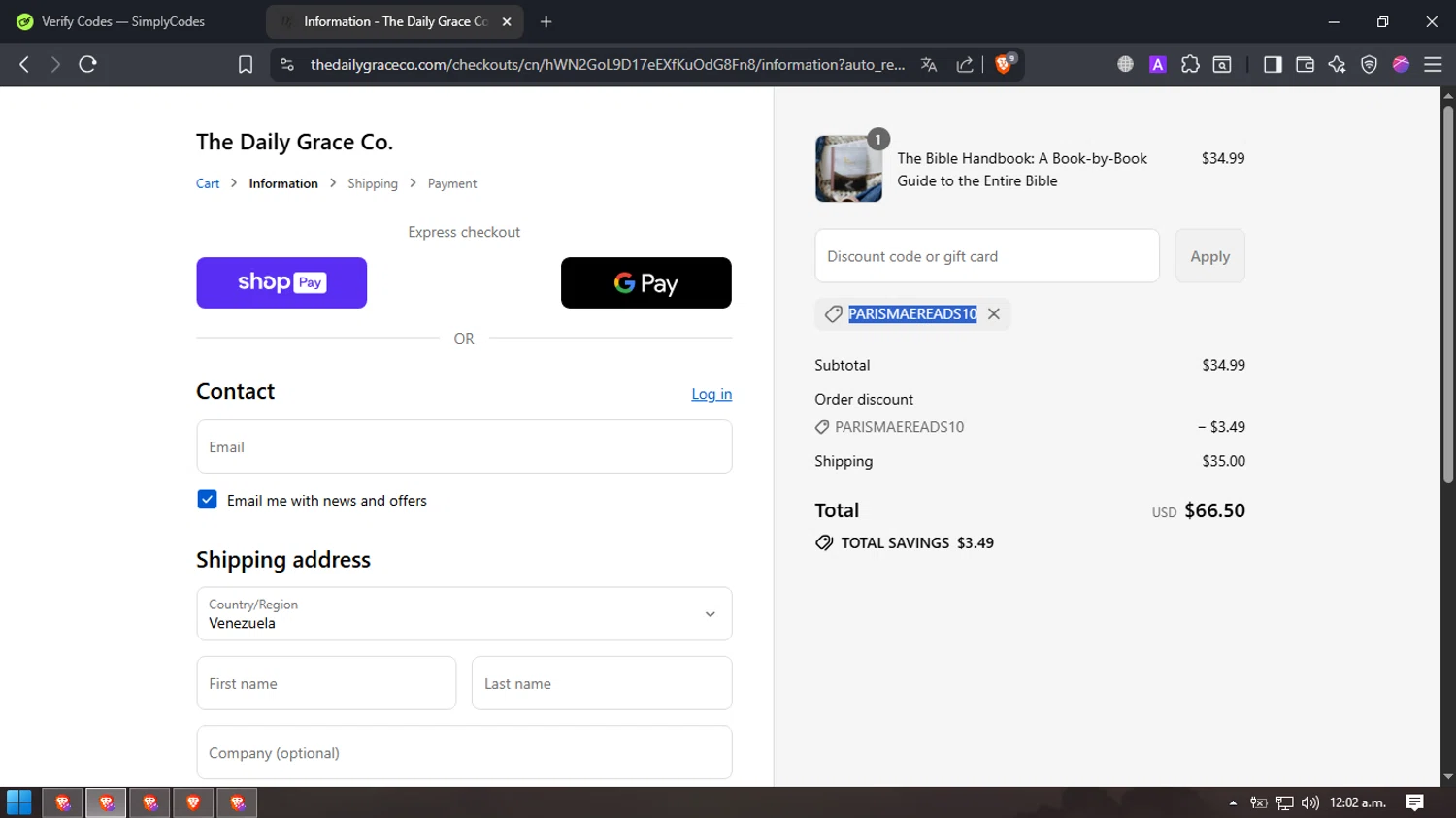
Task: Click the share page icon
Action: pos(965,64)
